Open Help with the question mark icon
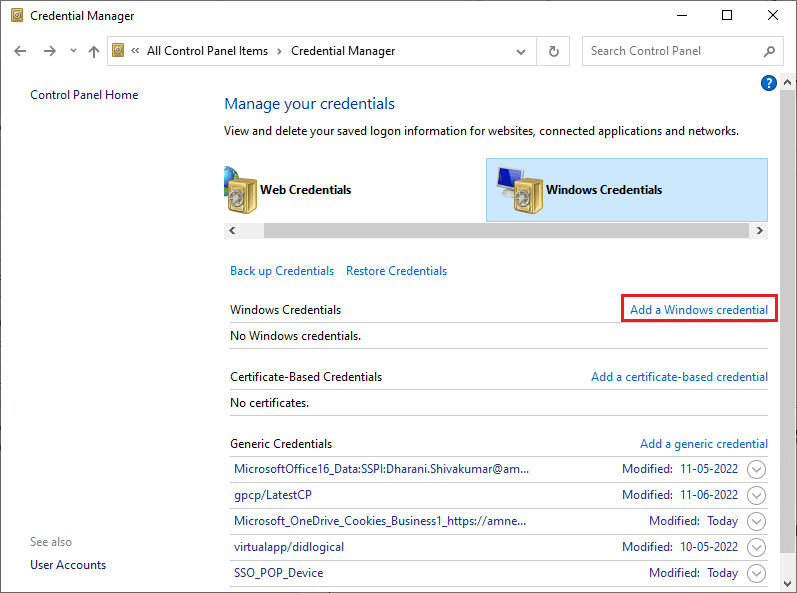Viewport: 797px width, 593px height. [769, 83]
